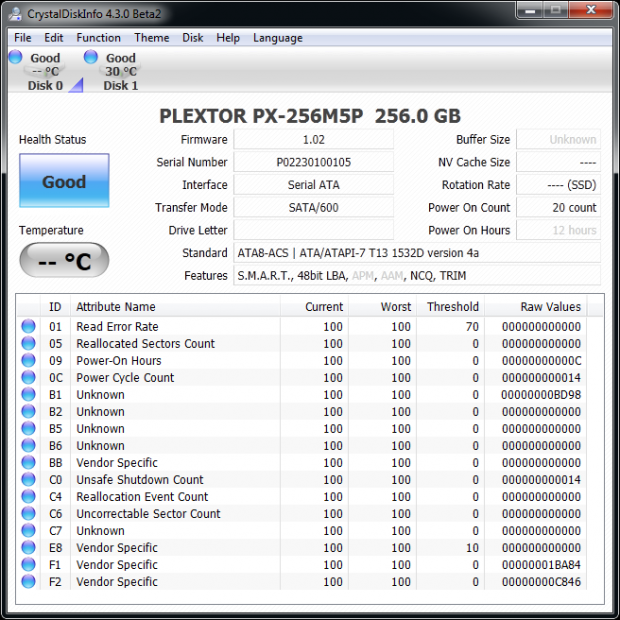
Task: Open the Disk menu
Action: click(x=193, y=38)
